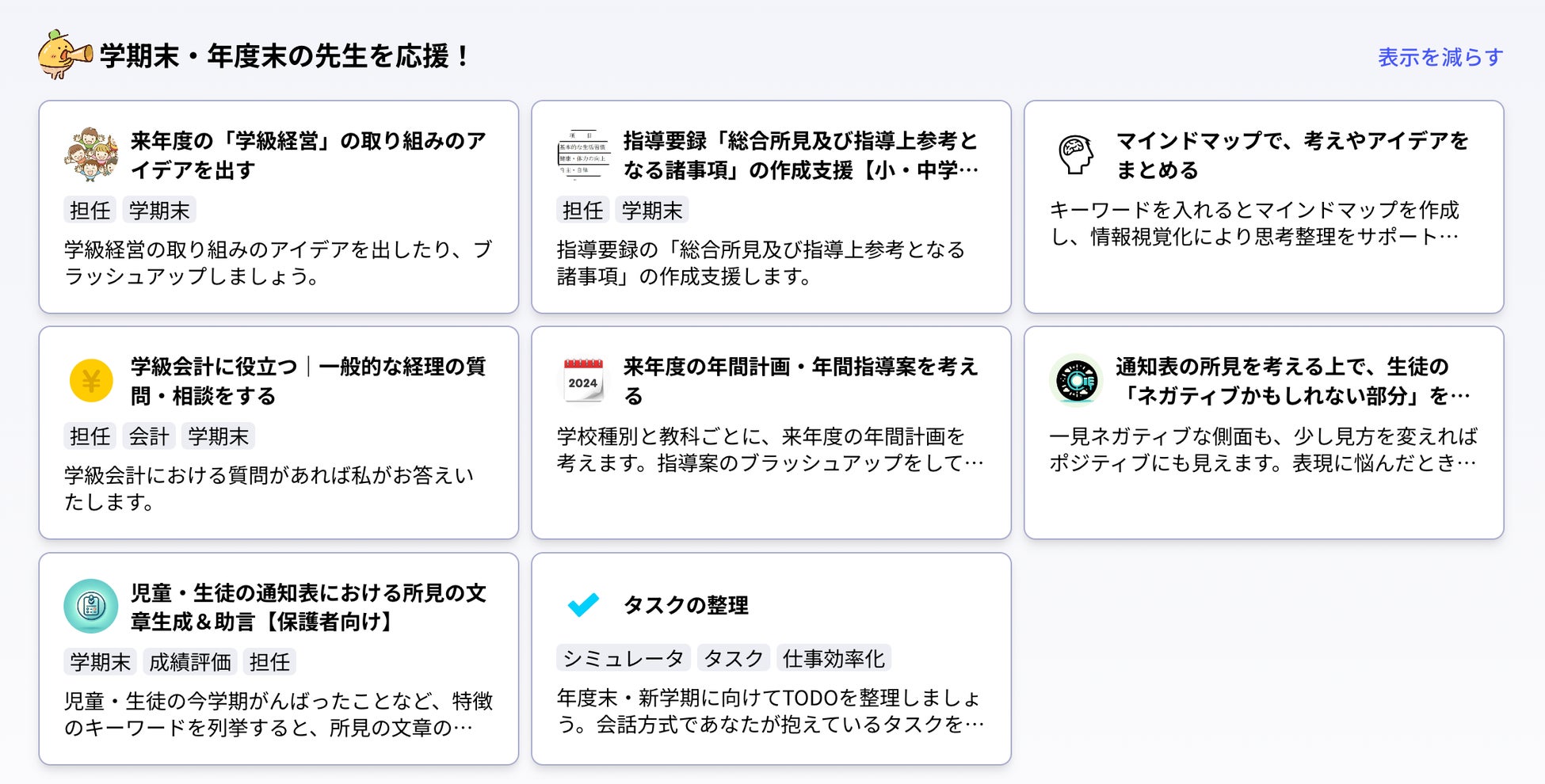Image resolution: width=1545 pixels, height=784 pixels.
Task: Click the 2024 calendar icon
Action: coord(583,381)
